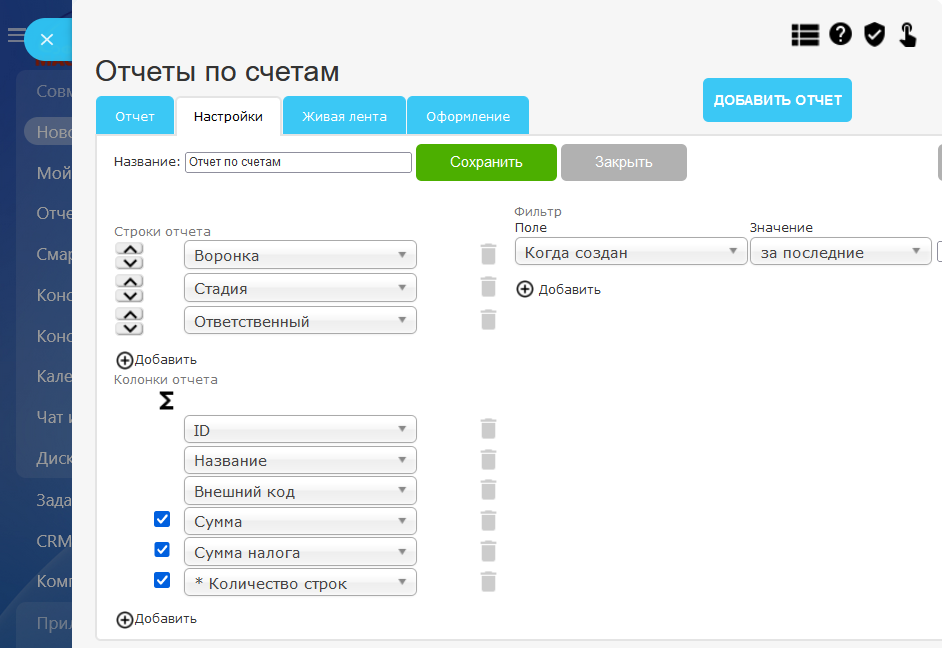Delete the Воронка row with trash icon
This screenshot has width=942, height=648.
[x=488, y=255]
